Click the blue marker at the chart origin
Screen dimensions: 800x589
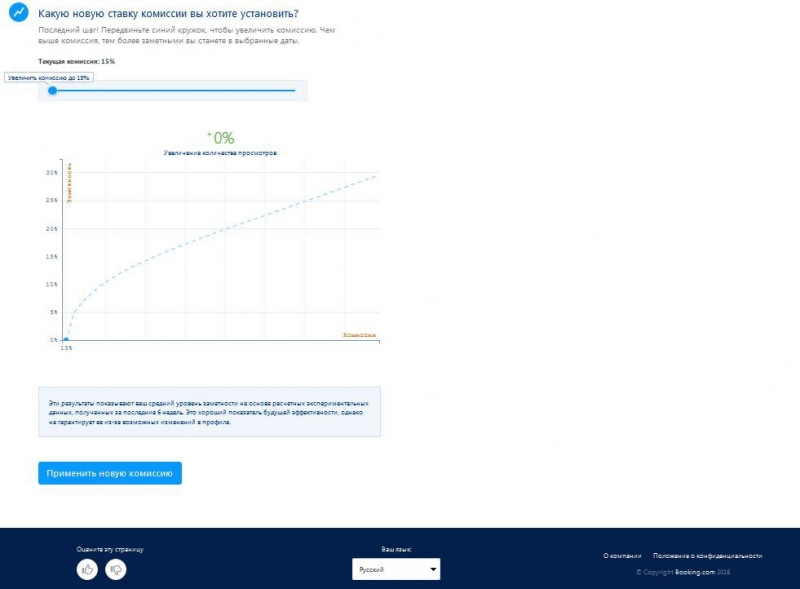click(x=66, y=340)
